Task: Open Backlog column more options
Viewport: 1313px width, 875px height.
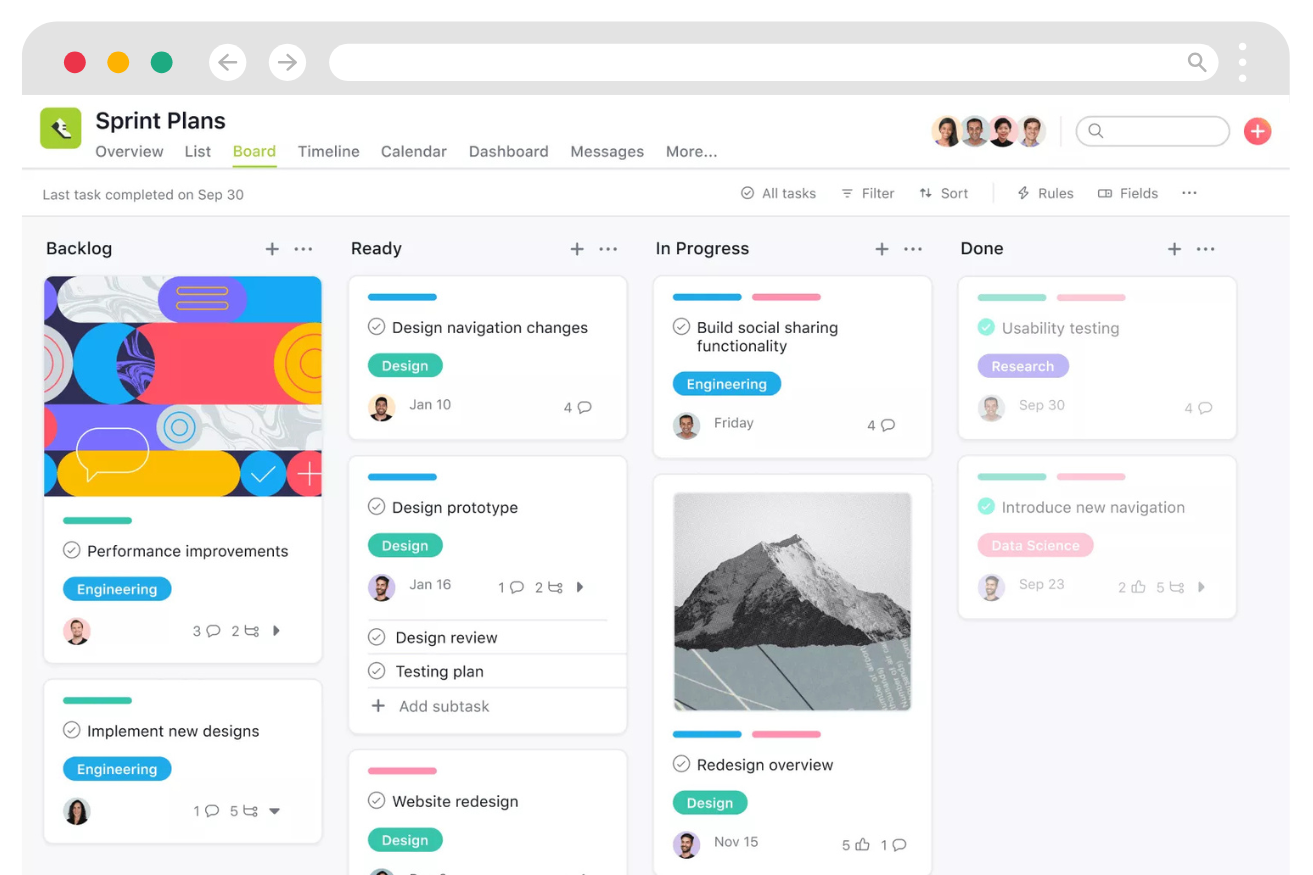Action: [304, 249]
